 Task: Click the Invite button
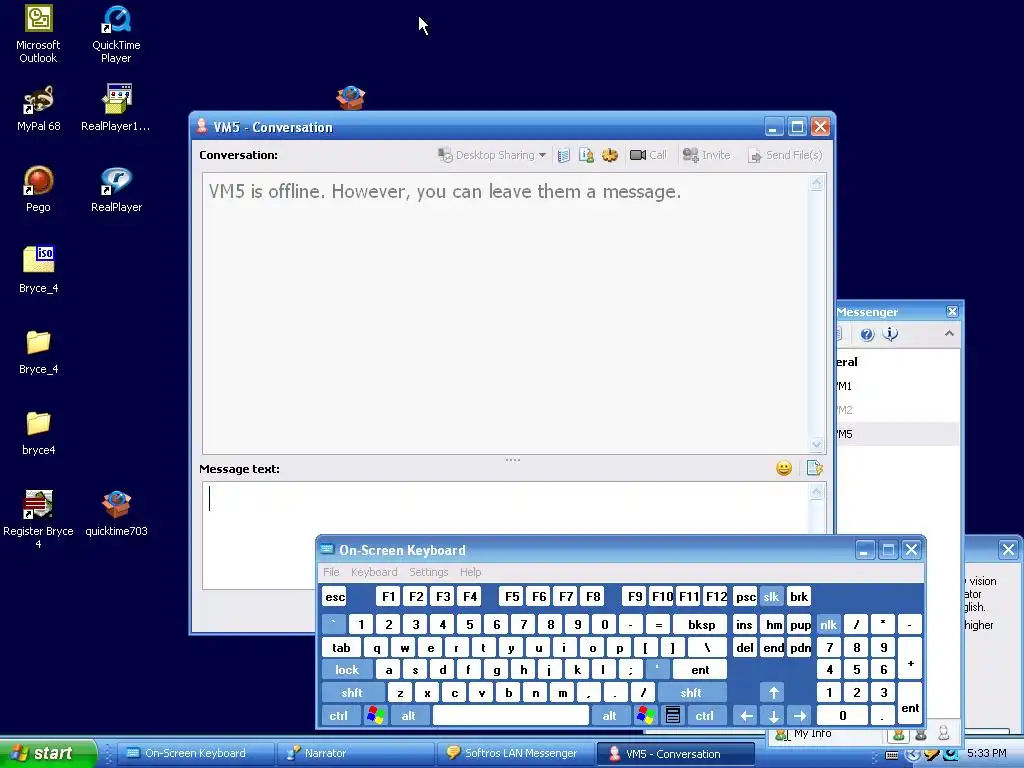707,155
